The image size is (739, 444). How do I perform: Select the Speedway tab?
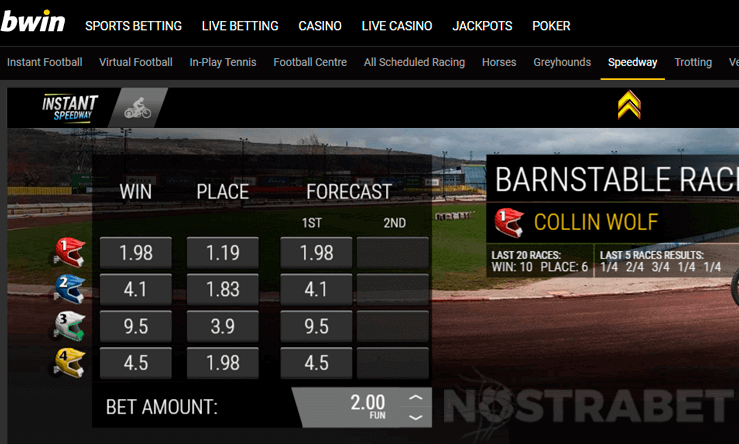(x=632, y=62)
